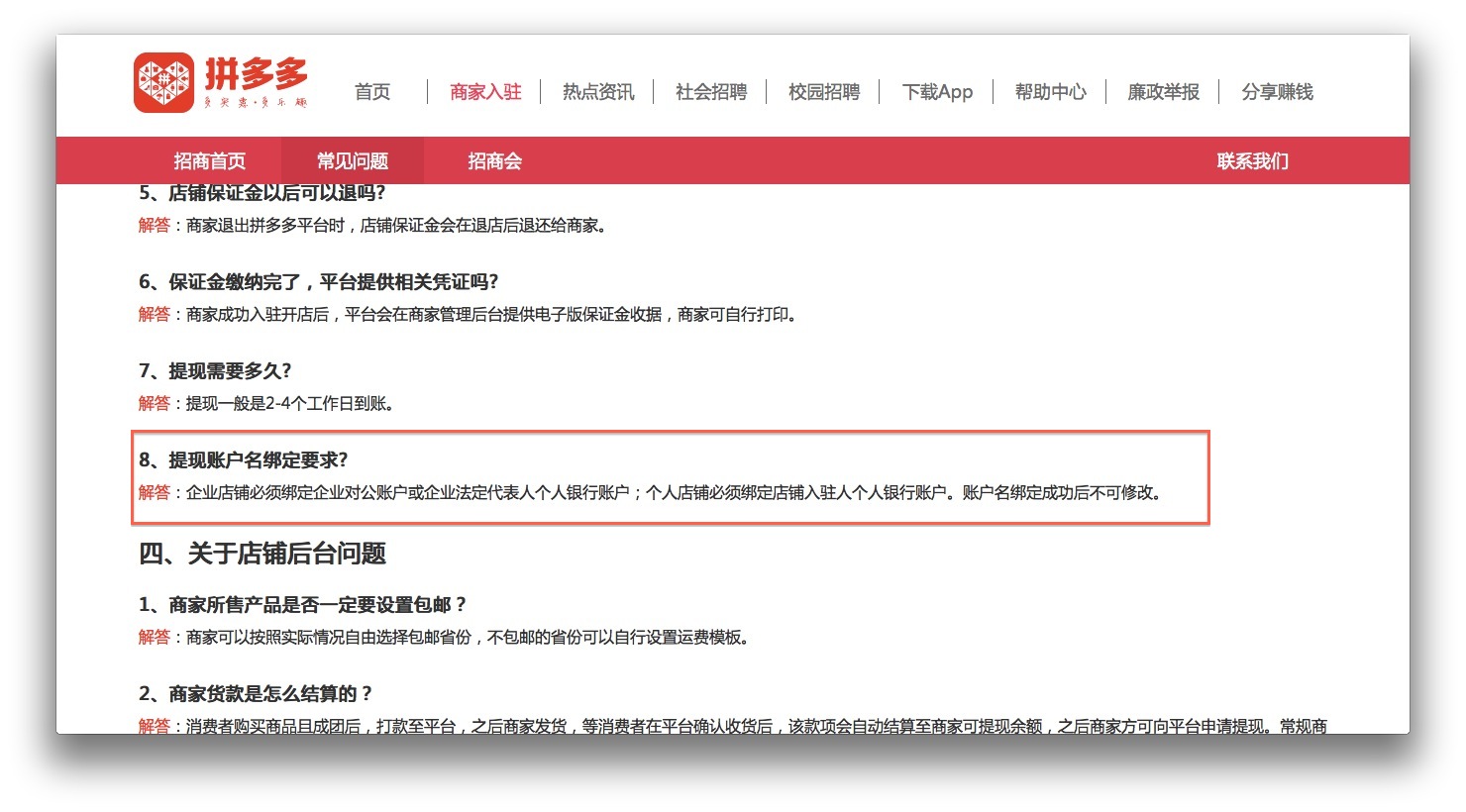This screenshot has width=1466, height=812.
Task: Select the 常见问题 tab
Action: tap(353, 161)
